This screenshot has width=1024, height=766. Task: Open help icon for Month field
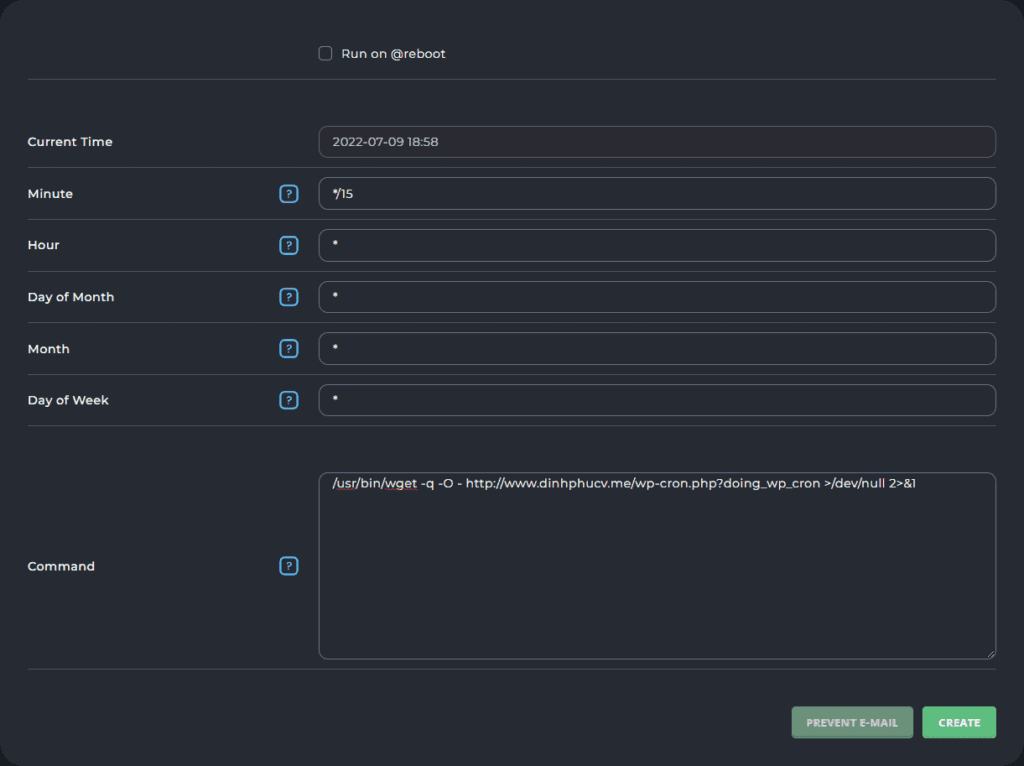coord(289,349)
